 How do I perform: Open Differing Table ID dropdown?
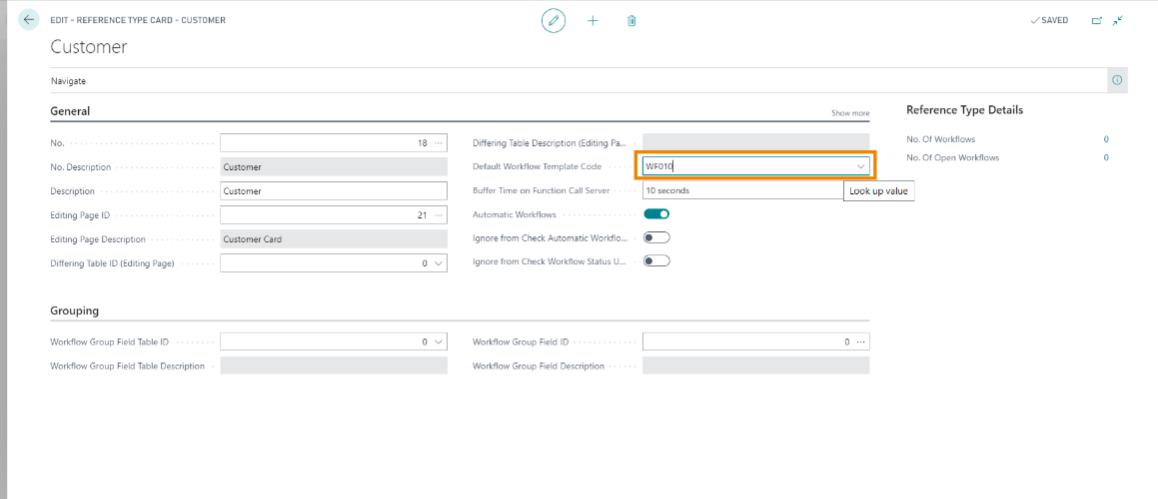pos(439,263)
